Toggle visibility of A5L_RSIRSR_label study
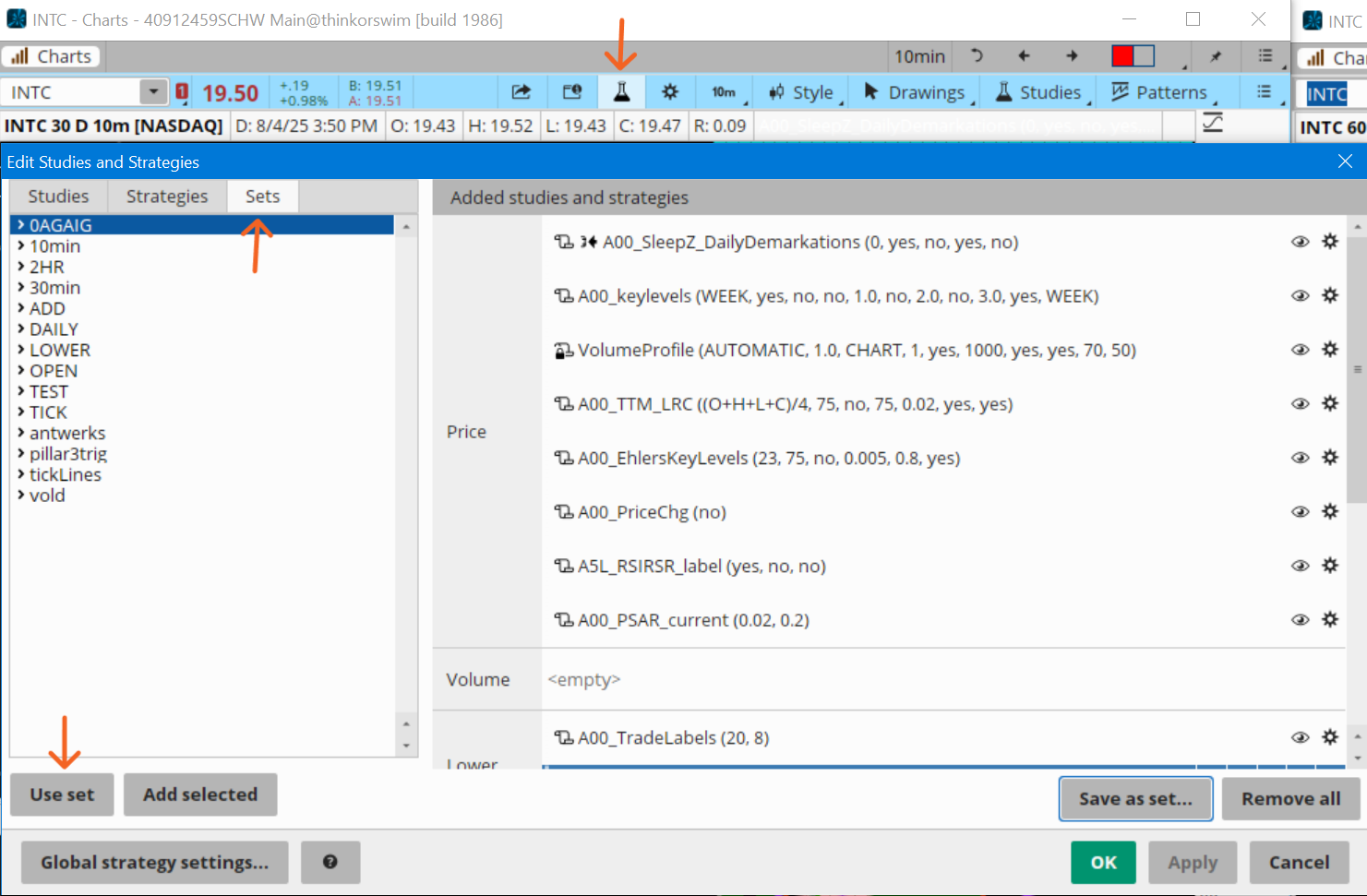The height and width of the screenshot is (896, 1367). [x=1300, y=566]
